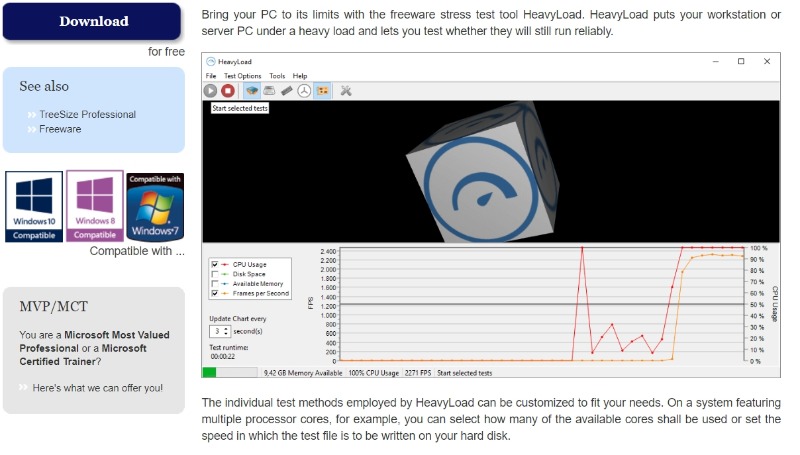Image resolution: width=800 pixels, height=455 pixels.
Task: Click the 'Test runtime' 00:00:22 value
Action: coord(223,357)
